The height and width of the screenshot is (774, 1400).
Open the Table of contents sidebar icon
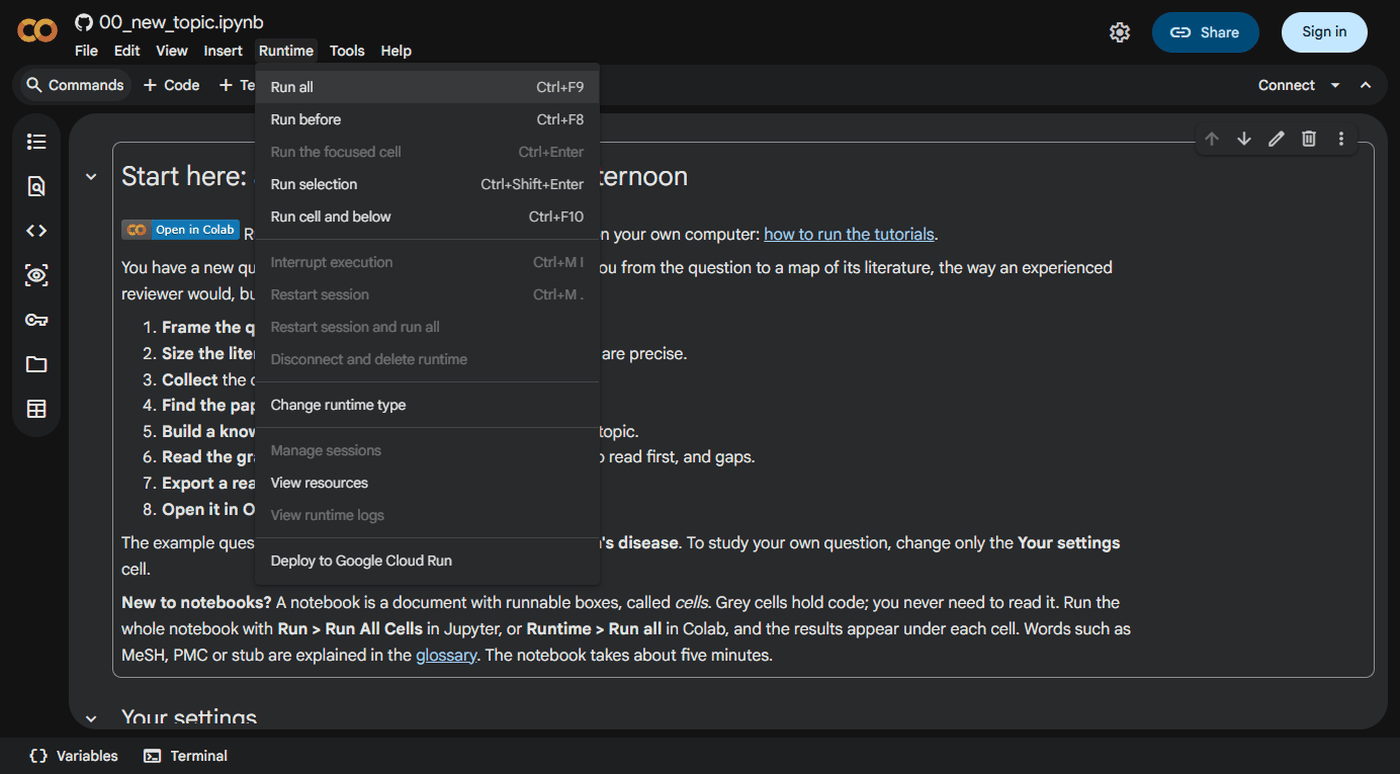click(x=36, y=142)
